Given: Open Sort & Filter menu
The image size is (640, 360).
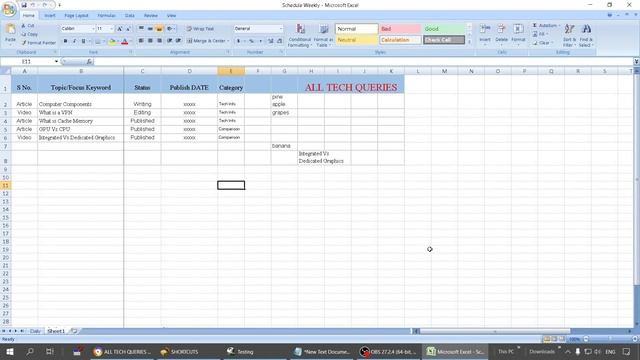Looking at the screenshot, I should [569, 35].
